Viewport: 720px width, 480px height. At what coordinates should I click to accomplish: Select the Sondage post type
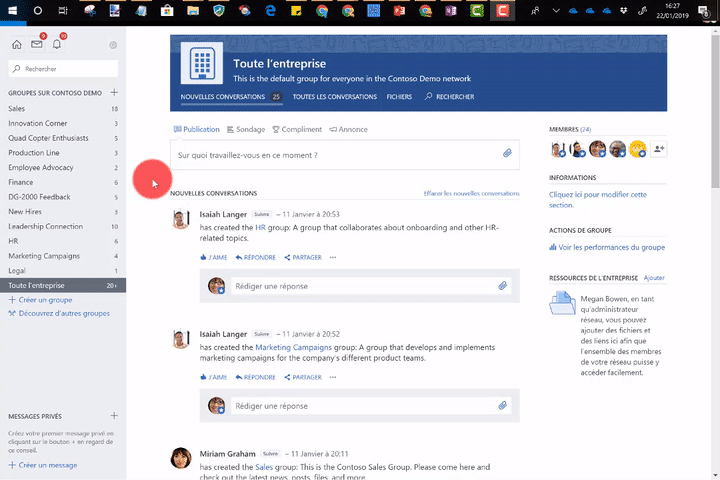point(246,129)
